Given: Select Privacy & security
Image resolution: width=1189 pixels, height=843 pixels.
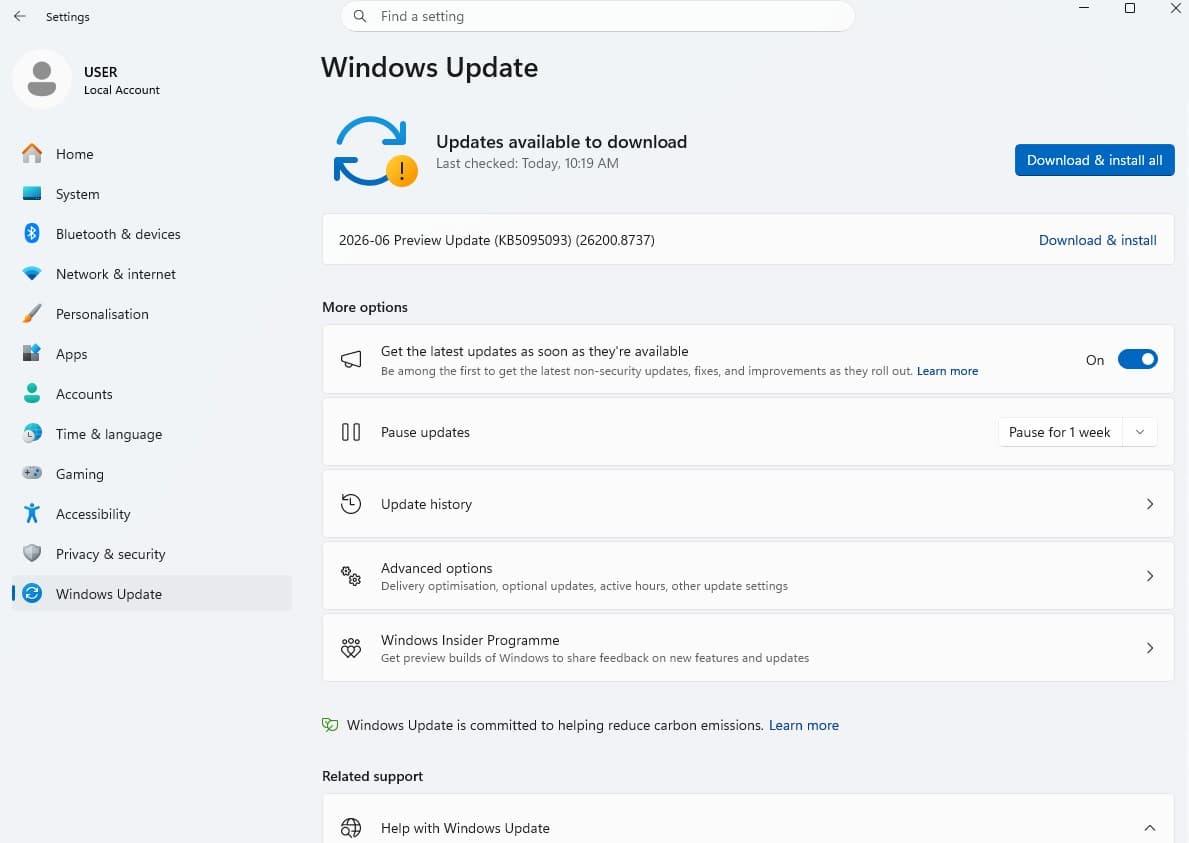Looking at the screenshot, I should [152, 554].
